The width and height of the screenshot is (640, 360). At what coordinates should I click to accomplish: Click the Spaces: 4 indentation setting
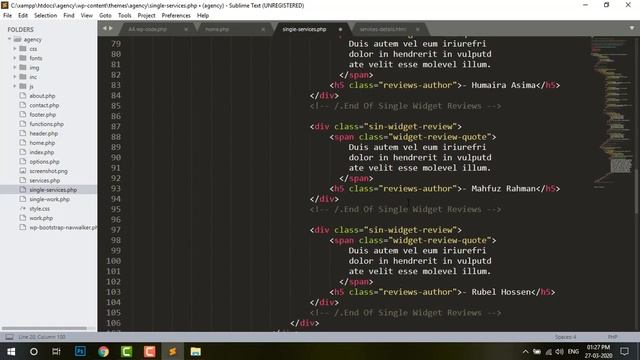[x=565, y=337]
